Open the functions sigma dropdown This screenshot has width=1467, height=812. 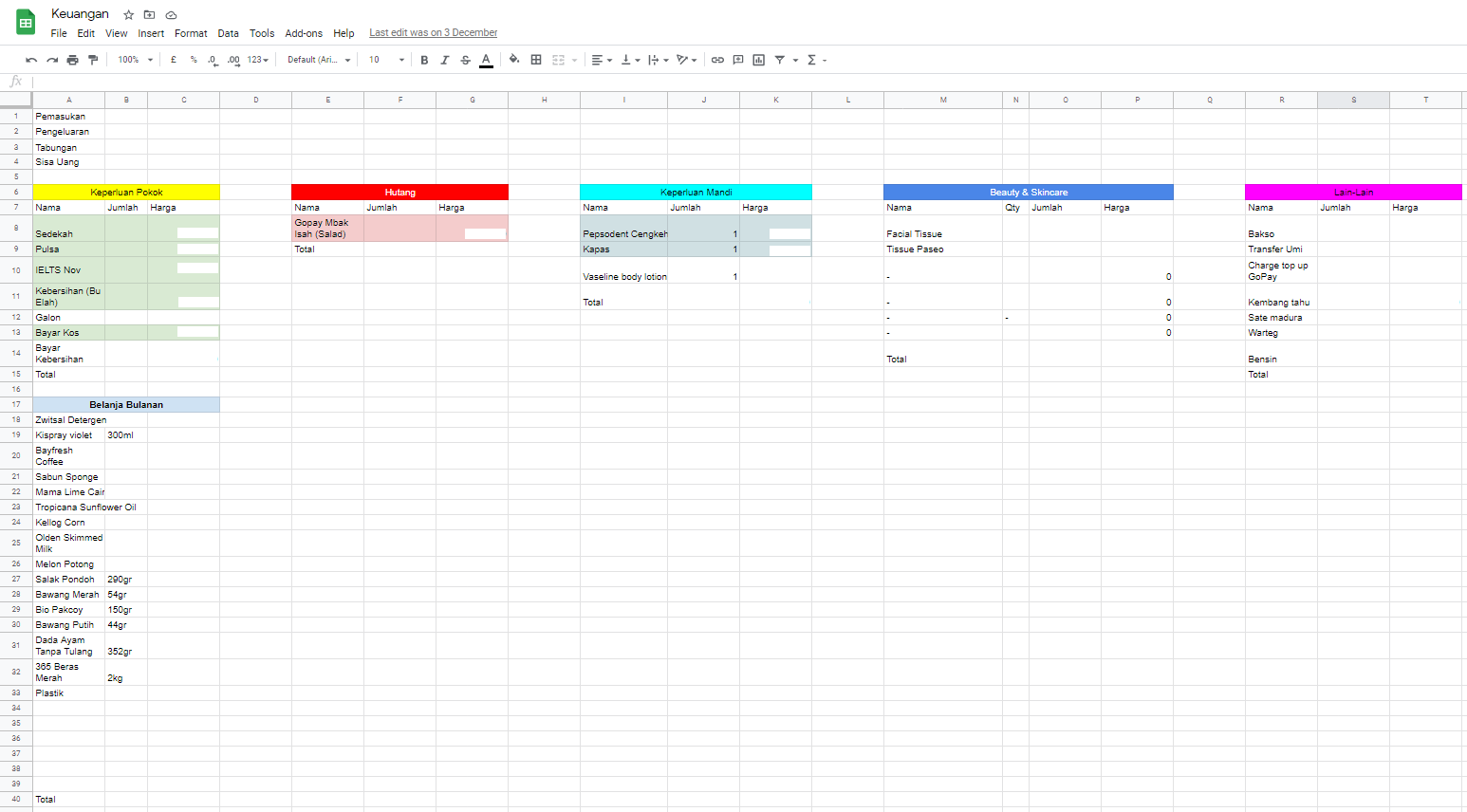coord(817,60)
